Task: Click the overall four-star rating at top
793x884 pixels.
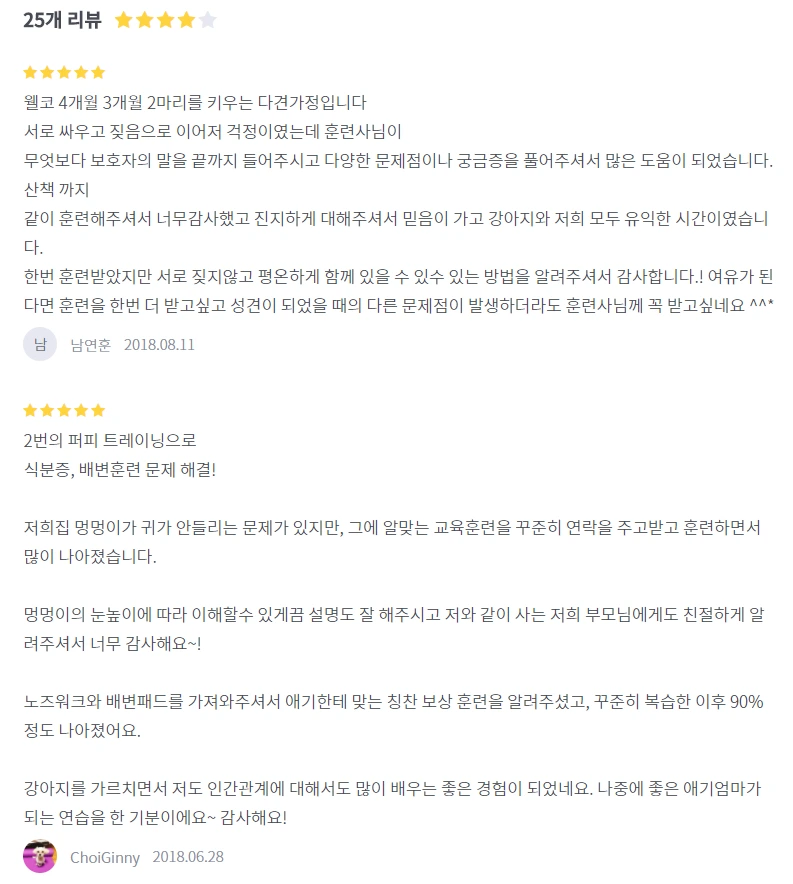Action: [166, 20]
